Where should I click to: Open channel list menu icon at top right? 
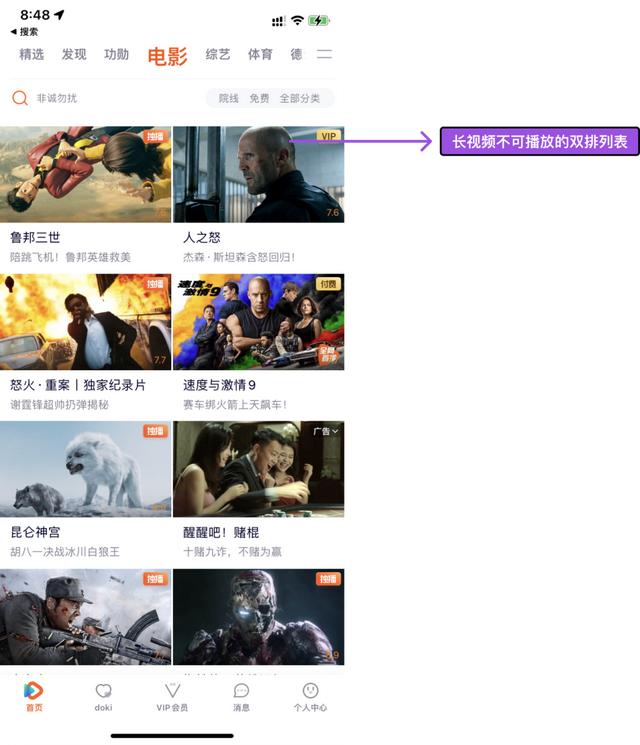[324, 55]
